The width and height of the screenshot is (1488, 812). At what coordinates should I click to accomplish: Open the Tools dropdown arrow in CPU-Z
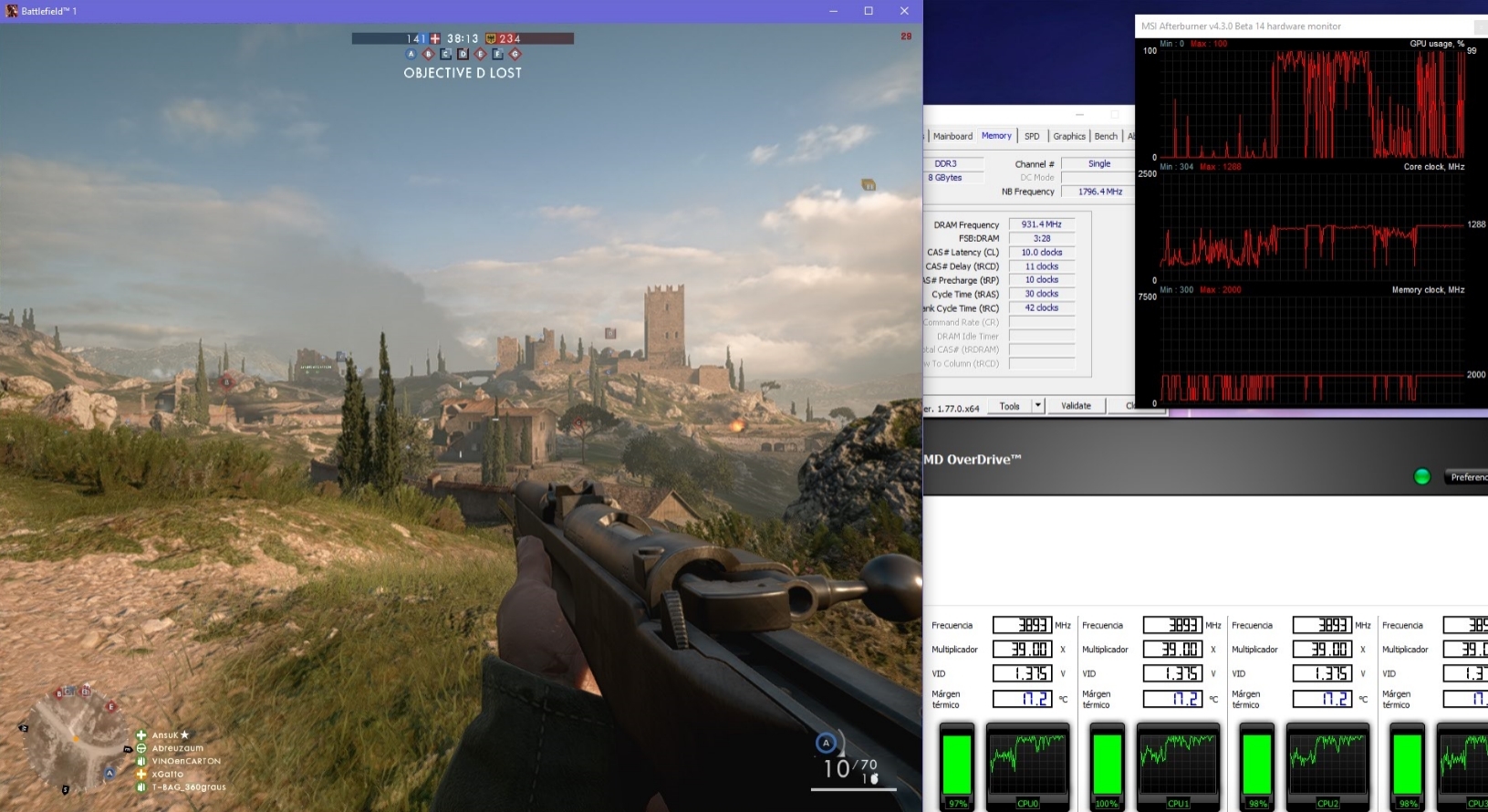[x=1037, y=406]
